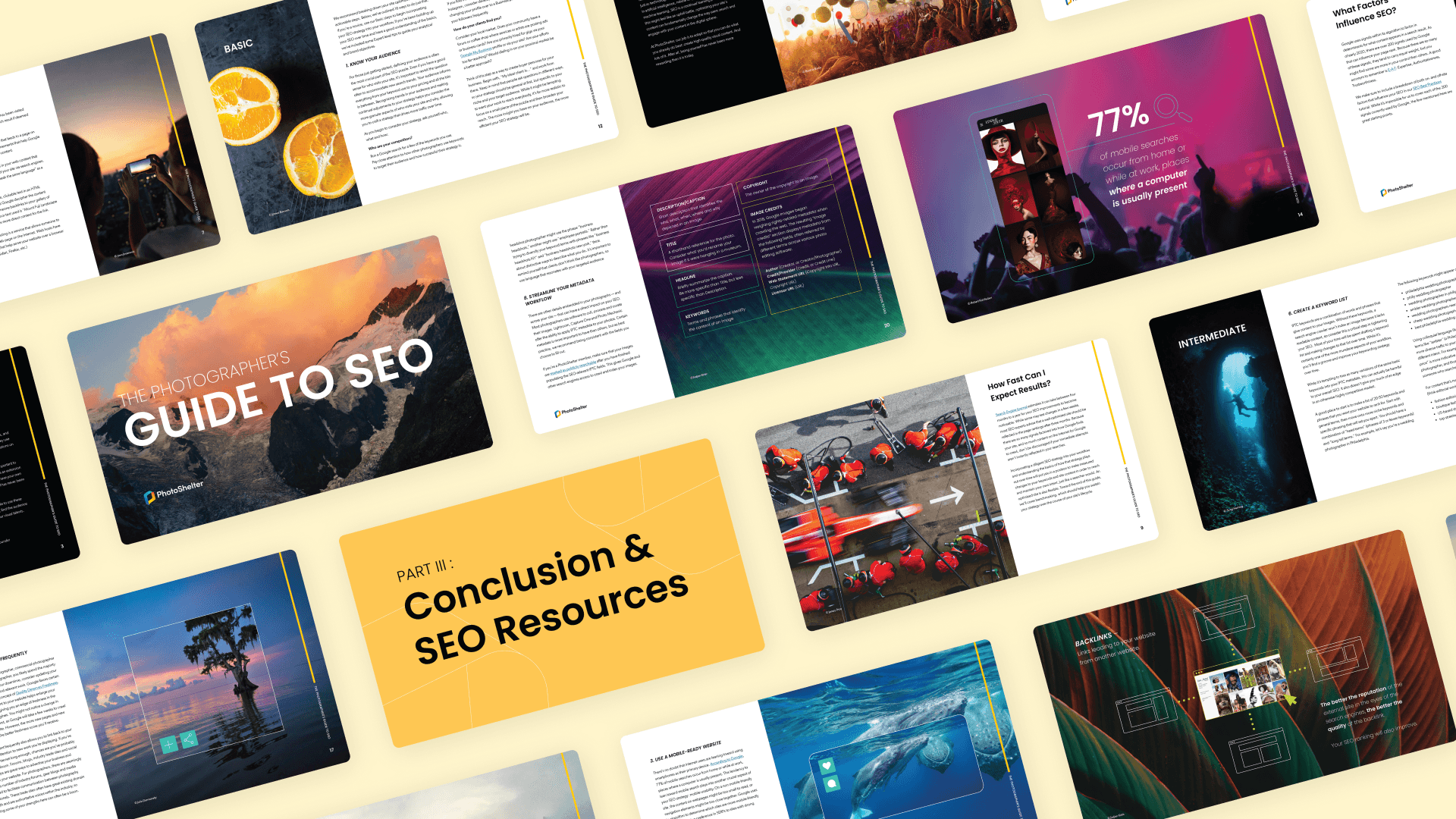This screenshot has width=1456, height=819.
Task: Click the comment bubble icon on the whale photo
Action: click(831, 784)
